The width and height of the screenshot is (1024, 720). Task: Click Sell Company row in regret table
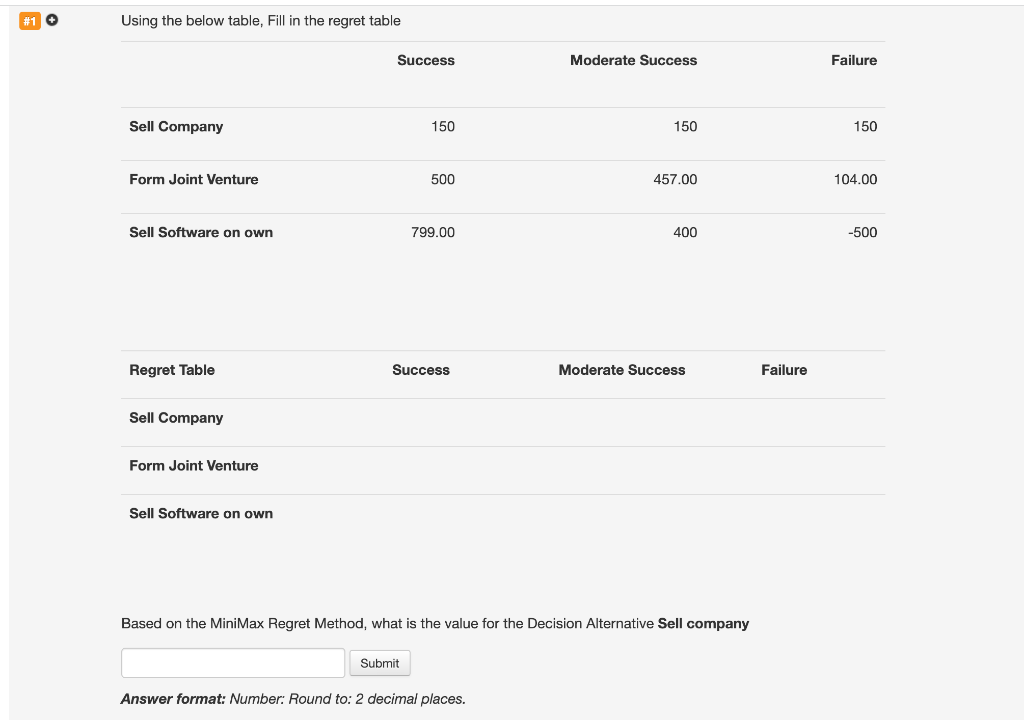click(176, 418)
